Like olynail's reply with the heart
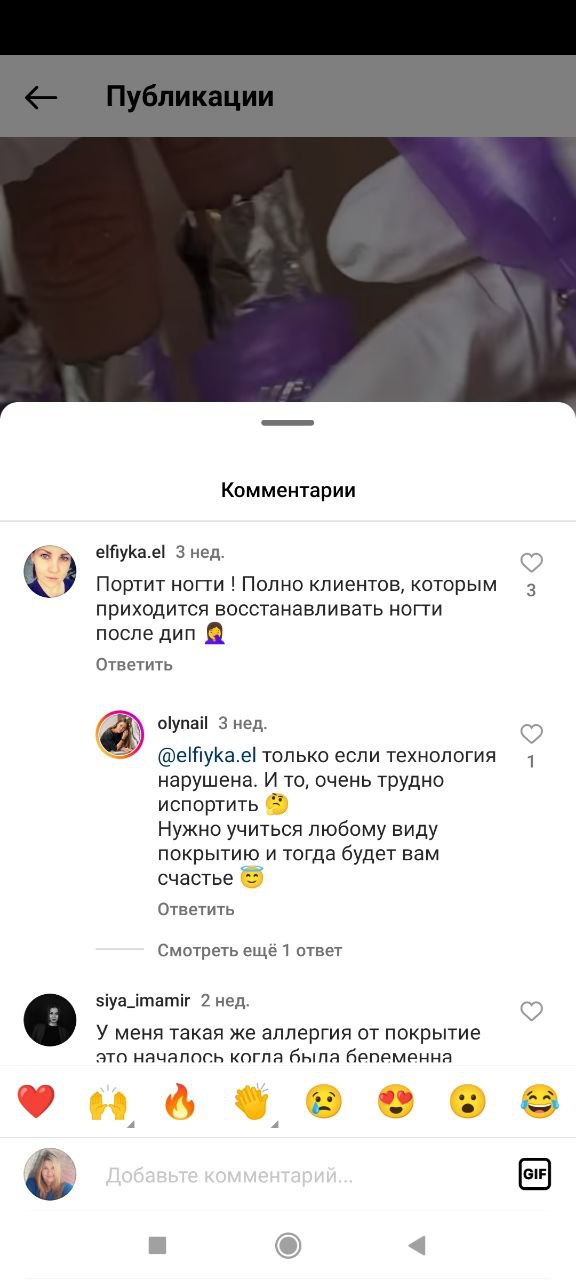 coord(531,734)
